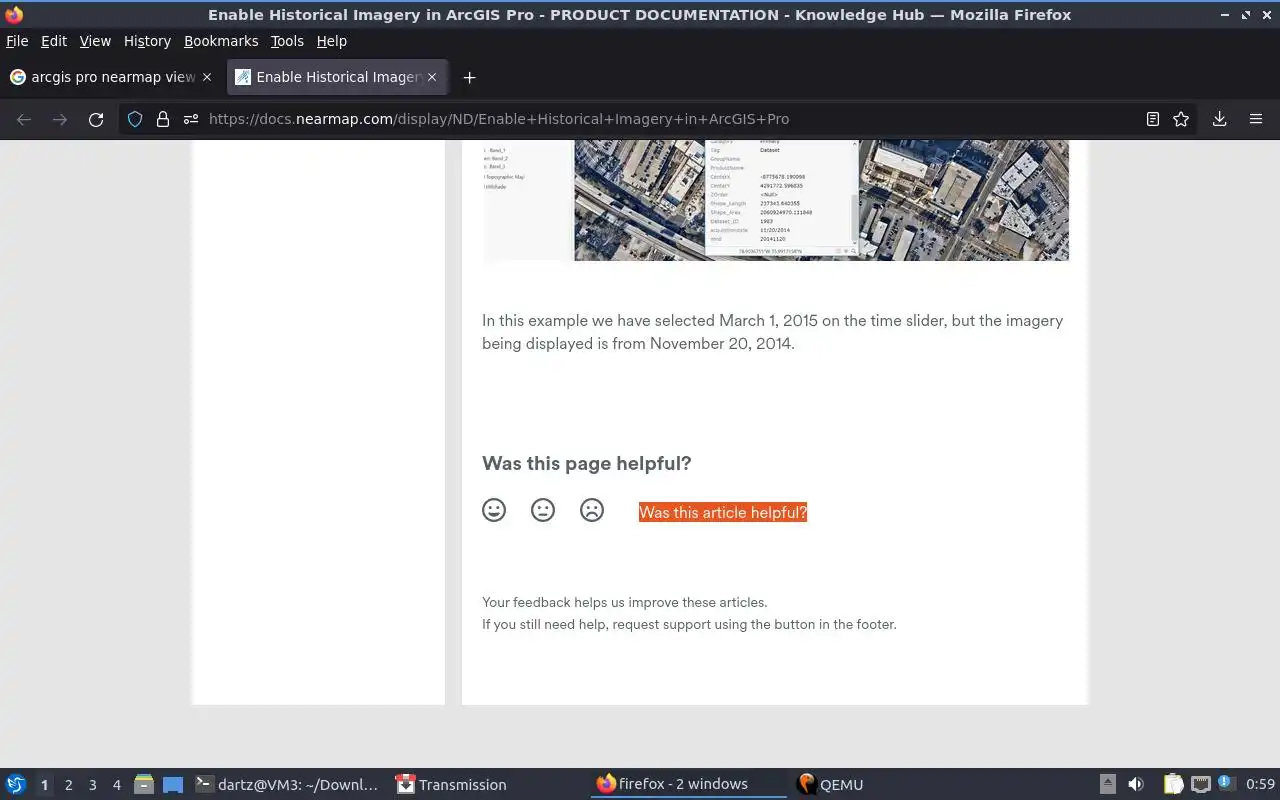Viewport: 1280px width, 800px height.
Task: Go forward to the next page
Action: 60,119
